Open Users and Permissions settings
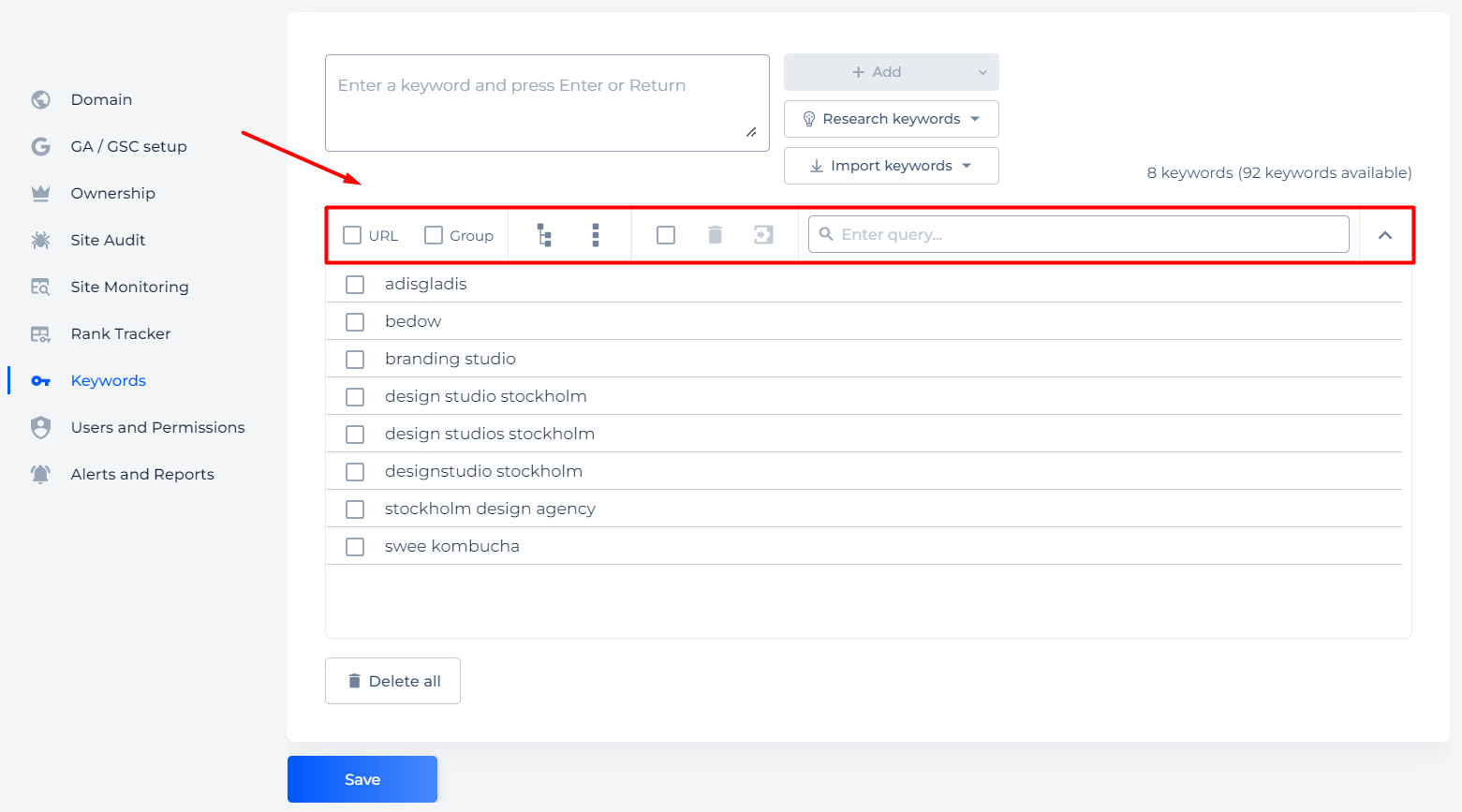The height and width of the screenshot is (812, 1462). (x=158, y=427)
